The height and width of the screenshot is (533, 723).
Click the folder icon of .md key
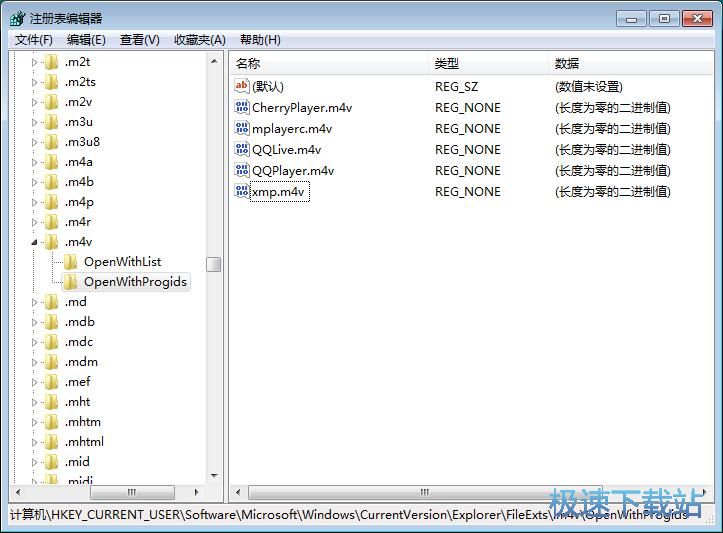pyautogui.click(x=52, y=302)
